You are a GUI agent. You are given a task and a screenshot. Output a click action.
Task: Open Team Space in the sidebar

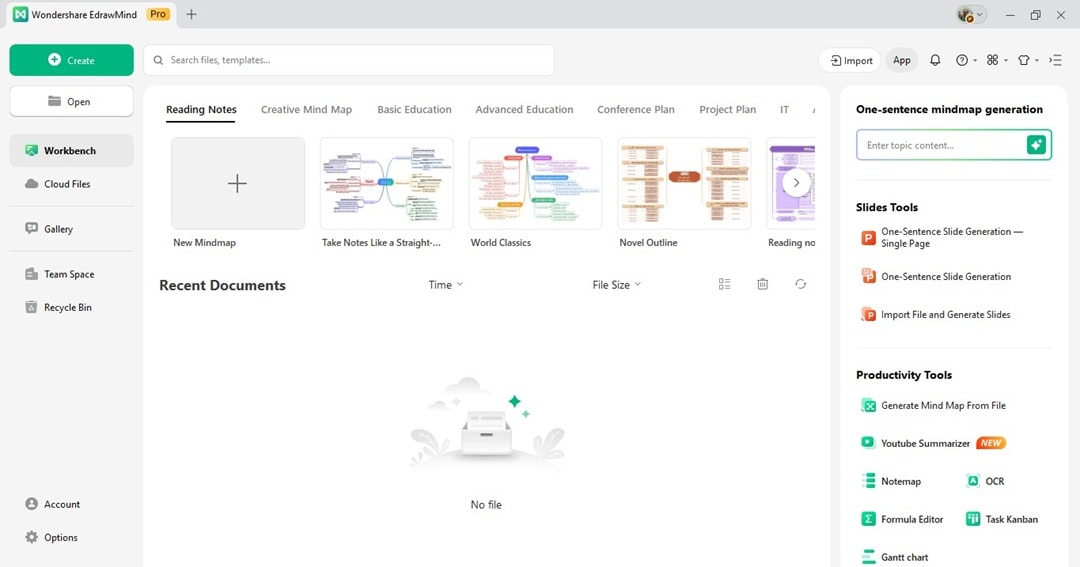72,274
